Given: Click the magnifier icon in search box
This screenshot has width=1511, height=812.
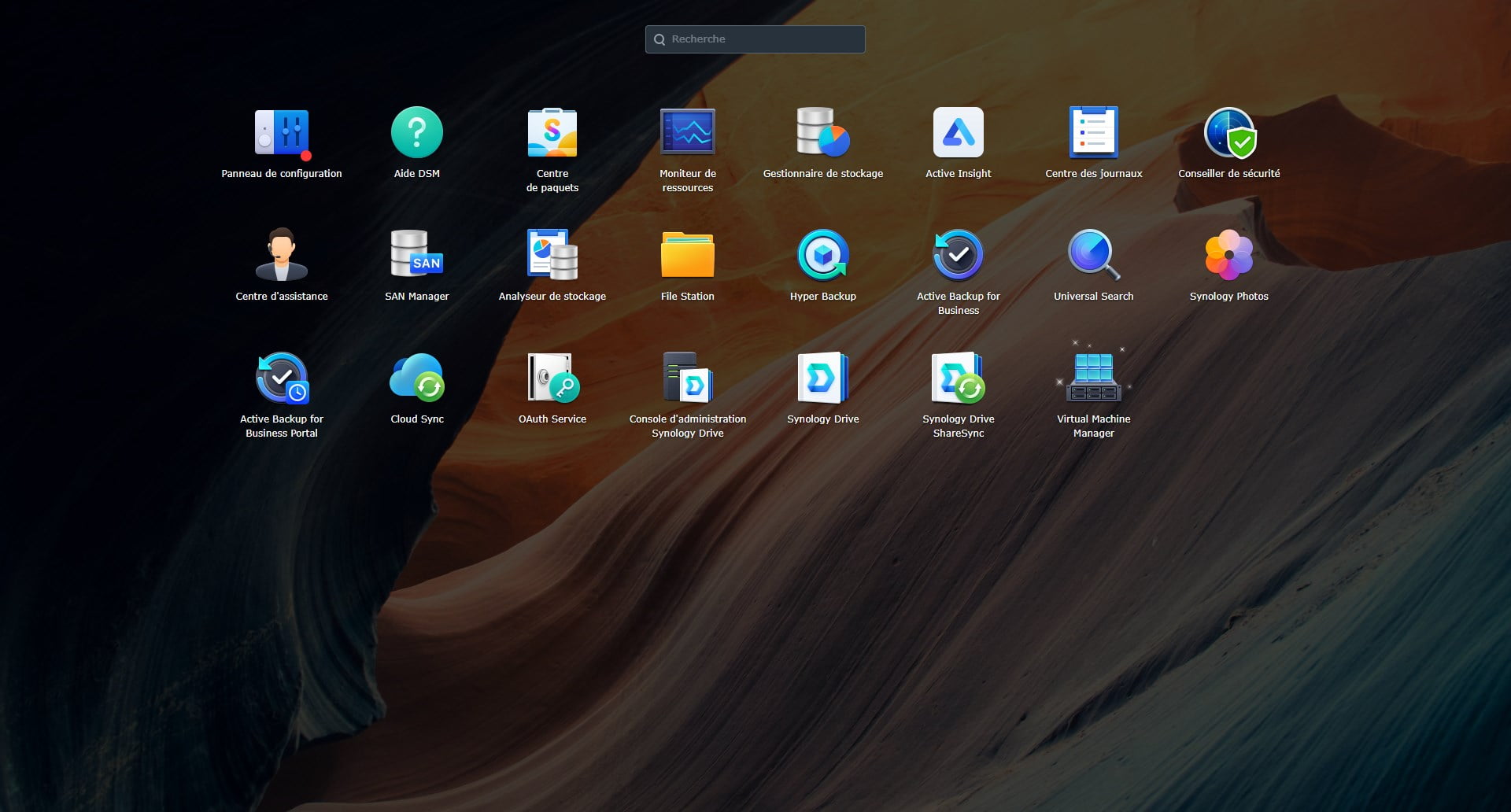Looking at the screenshot, I should point(659,39).
